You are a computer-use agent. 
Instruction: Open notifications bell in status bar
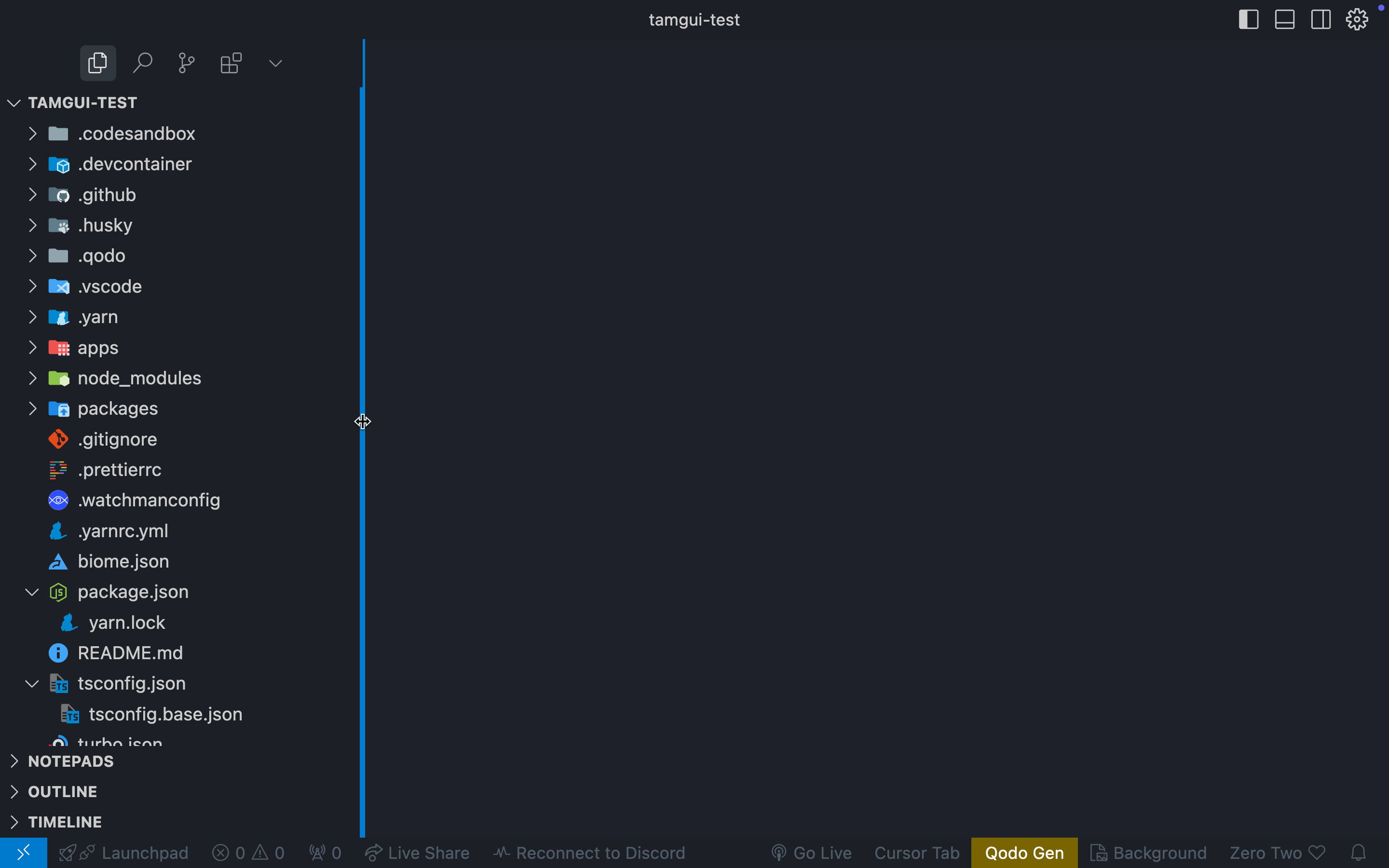click(1358, 853)
